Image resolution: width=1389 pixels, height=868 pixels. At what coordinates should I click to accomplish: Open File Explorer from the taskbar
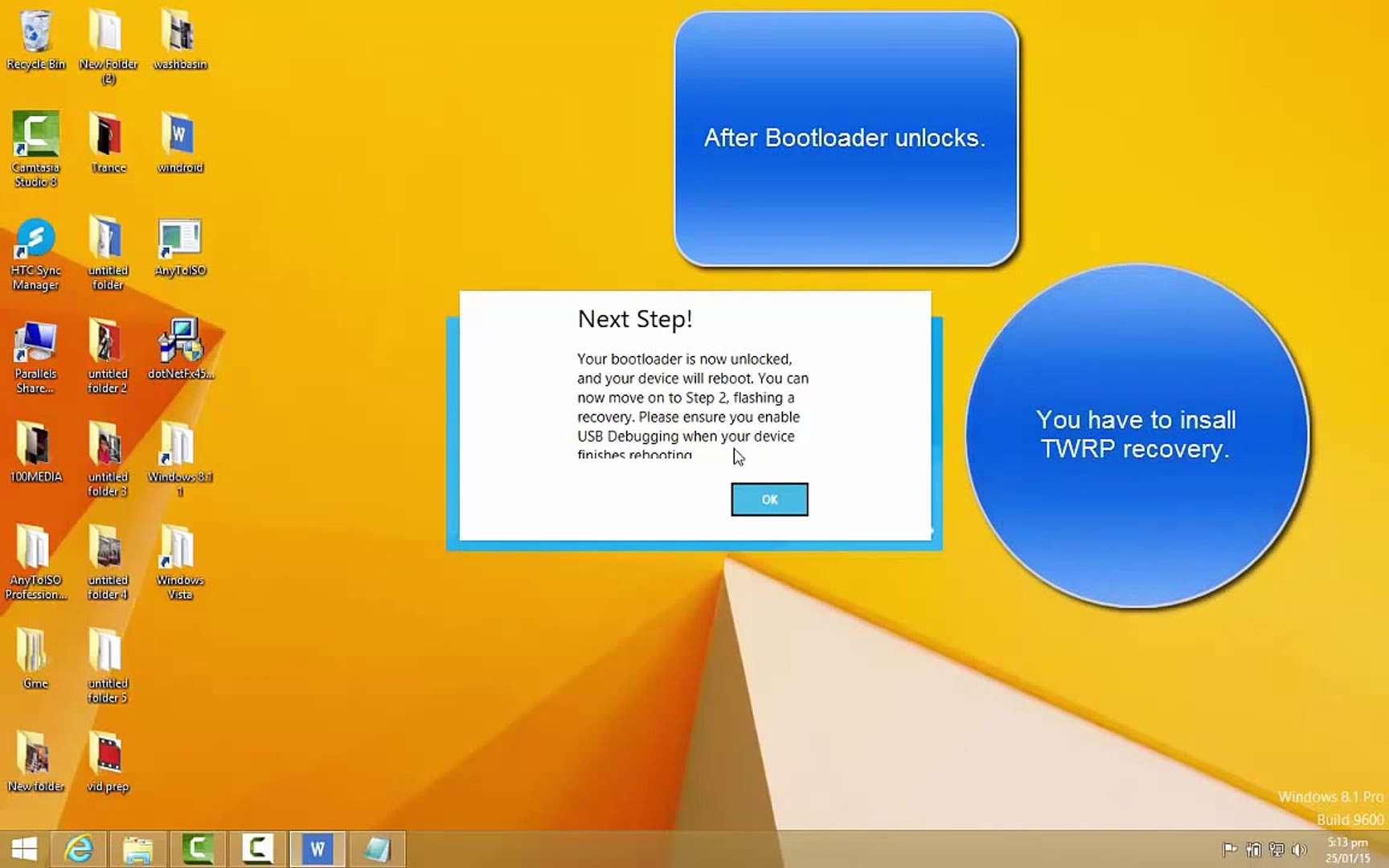pyautogui.click(x=137, y=849)
